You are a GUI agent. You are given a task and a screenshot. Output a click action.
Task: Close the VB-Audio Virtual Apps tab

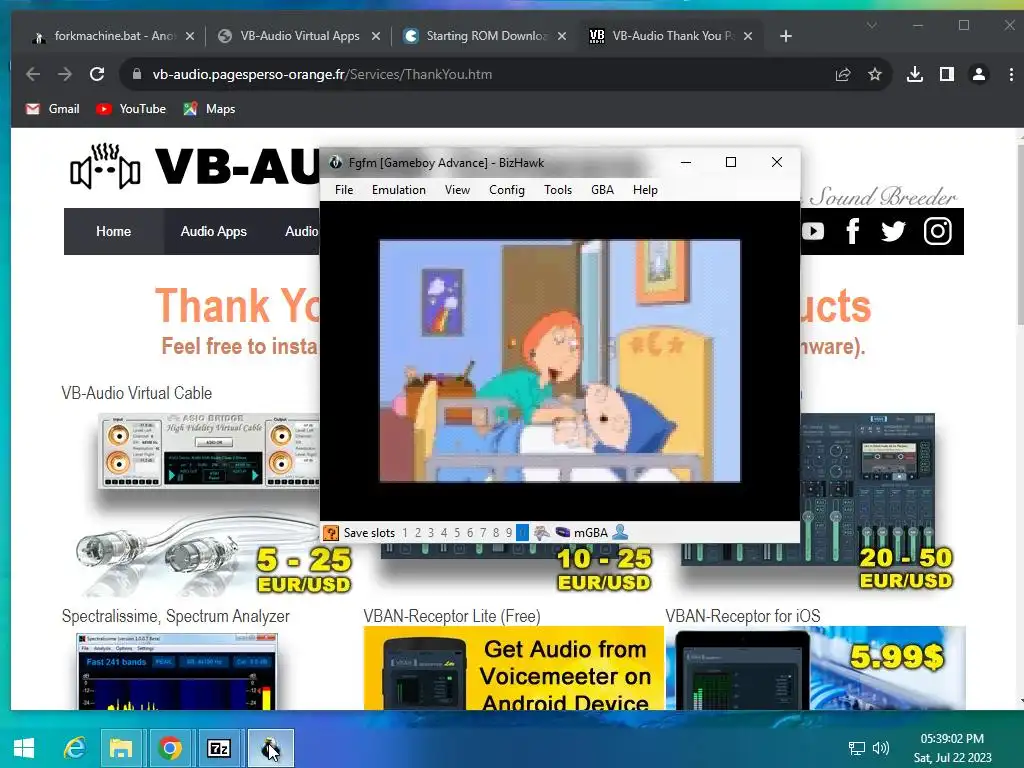coord(376,37)
